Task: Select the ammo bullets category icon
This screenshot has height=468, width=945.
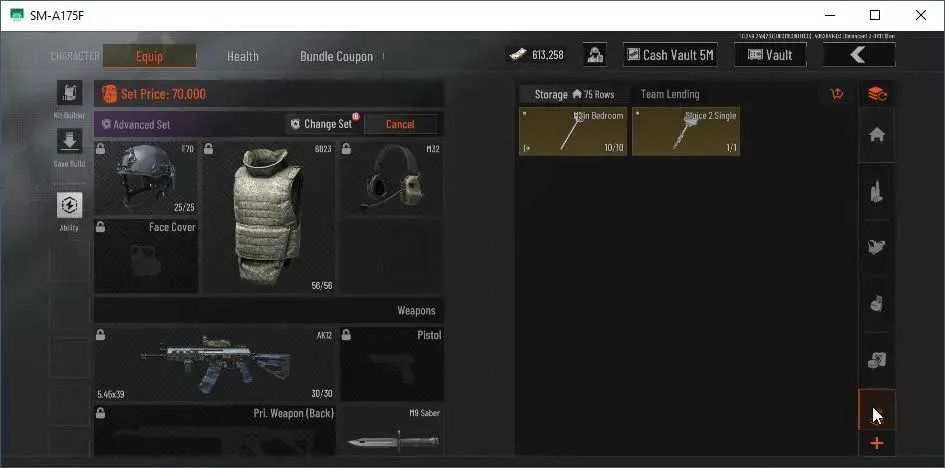Action: 877,192
